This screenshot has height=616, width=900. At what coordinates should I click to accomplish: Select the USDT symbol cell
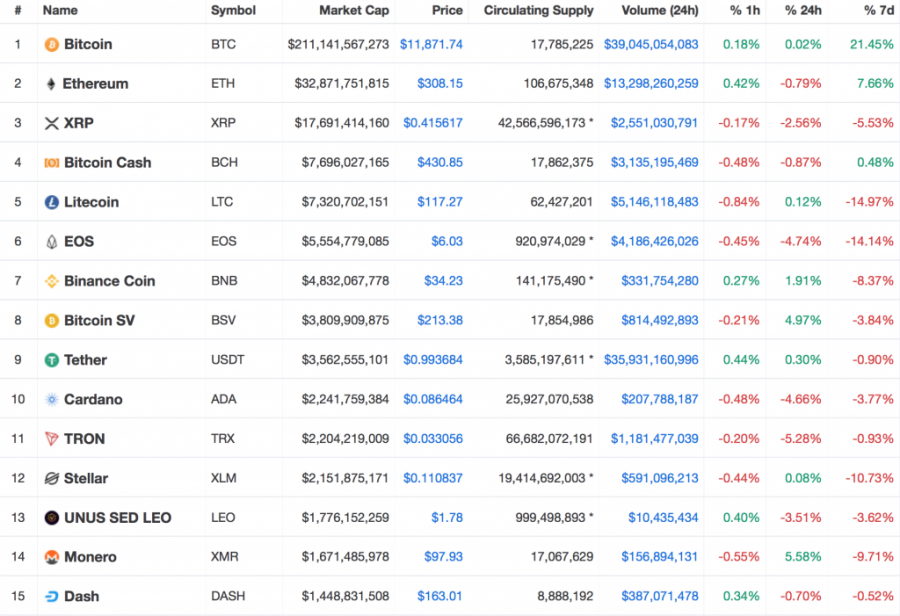[x=228, y=360]
